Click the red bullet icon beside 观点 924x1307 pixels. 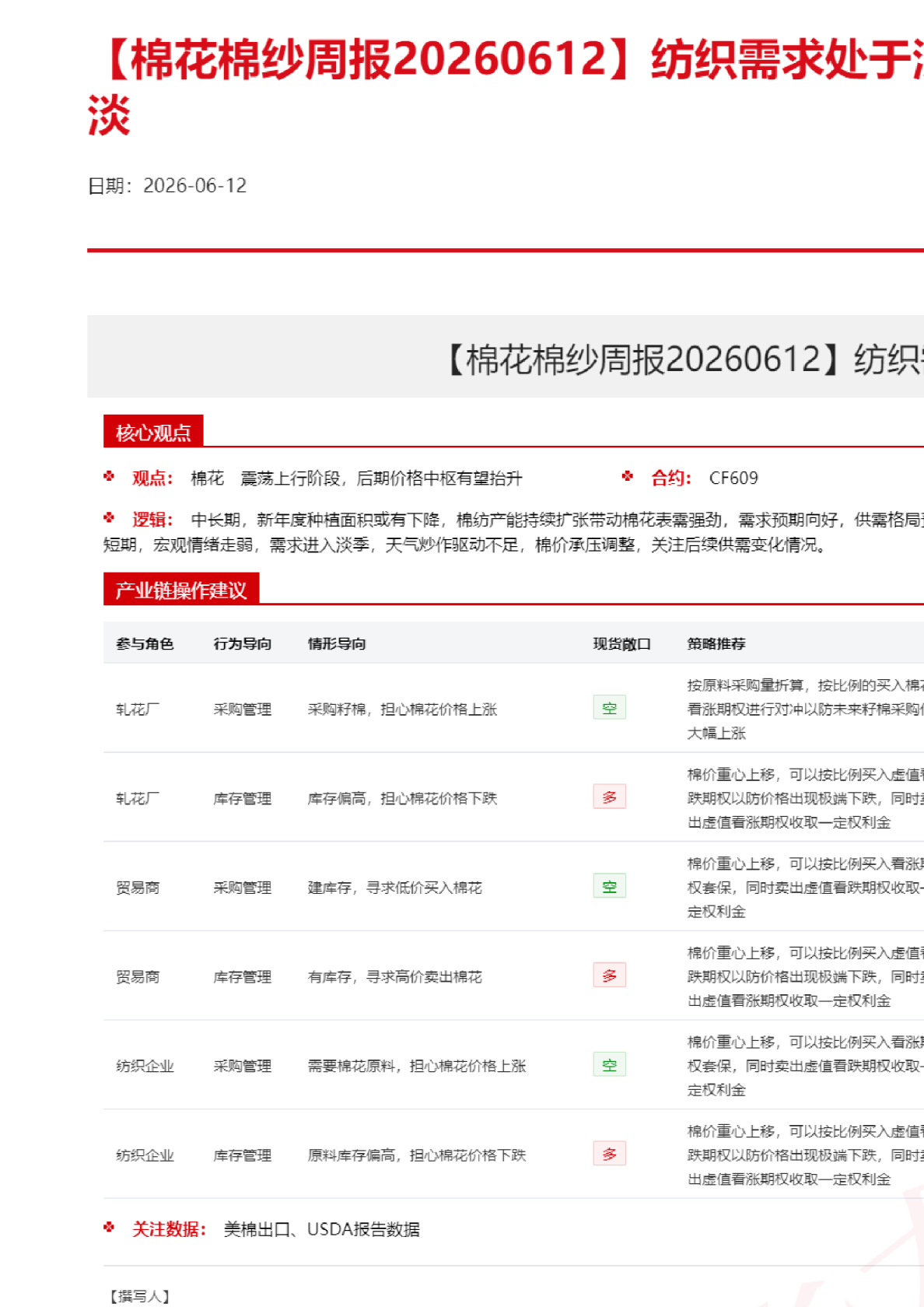tap(109, 476)
